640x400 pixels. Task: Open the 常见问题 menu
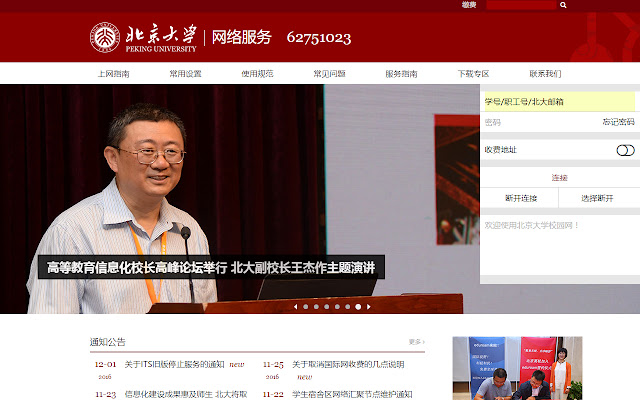(329, 74)
